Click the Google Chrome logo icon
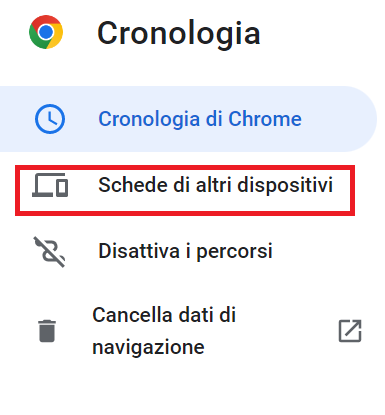 click(x=46, y=32)
